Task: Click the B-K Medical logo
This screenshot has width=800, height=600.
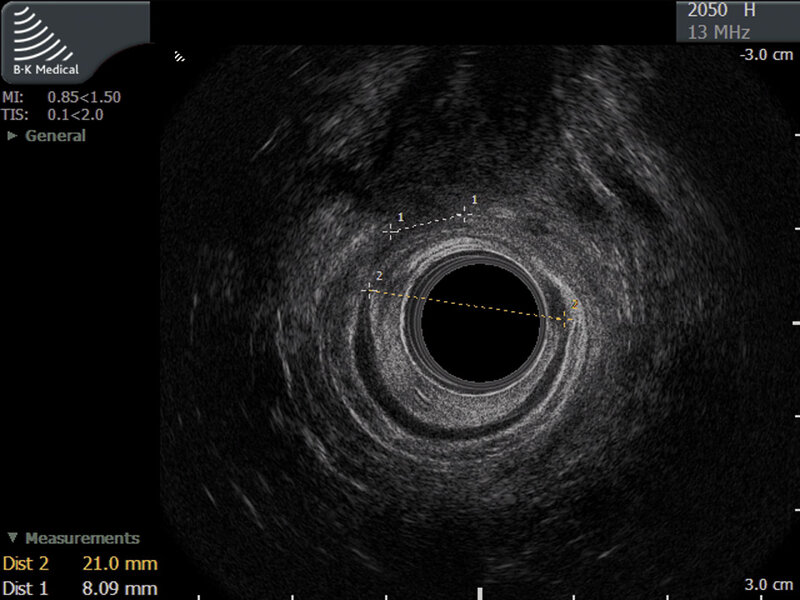Action: point(46,41)
